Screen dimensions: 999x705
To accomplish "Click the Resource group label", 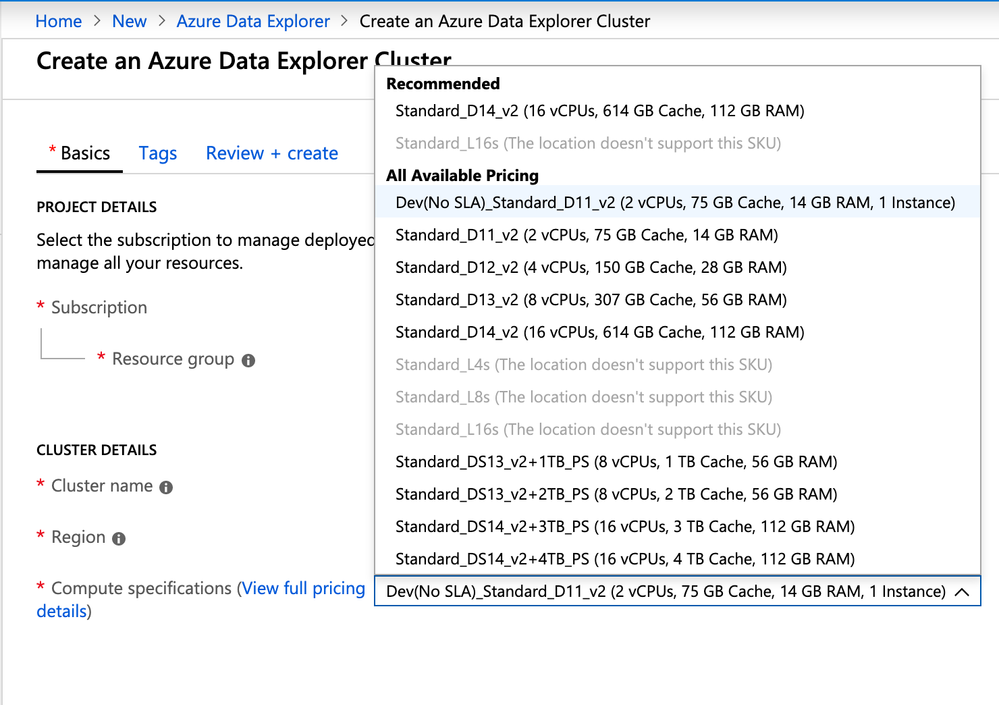I will [x=173, y=359].
